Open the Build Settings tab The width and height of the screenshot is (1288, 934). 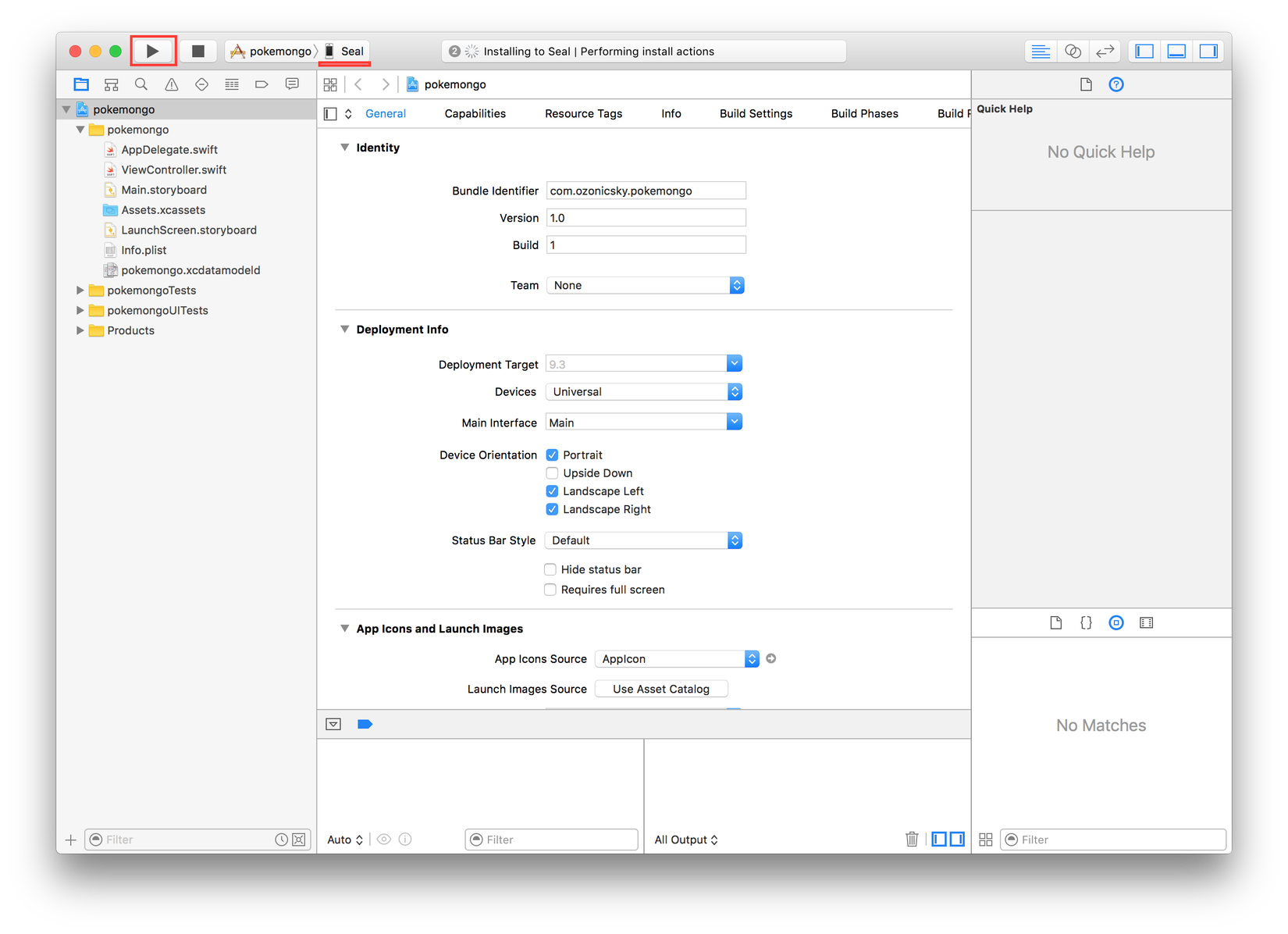[756, 113]
